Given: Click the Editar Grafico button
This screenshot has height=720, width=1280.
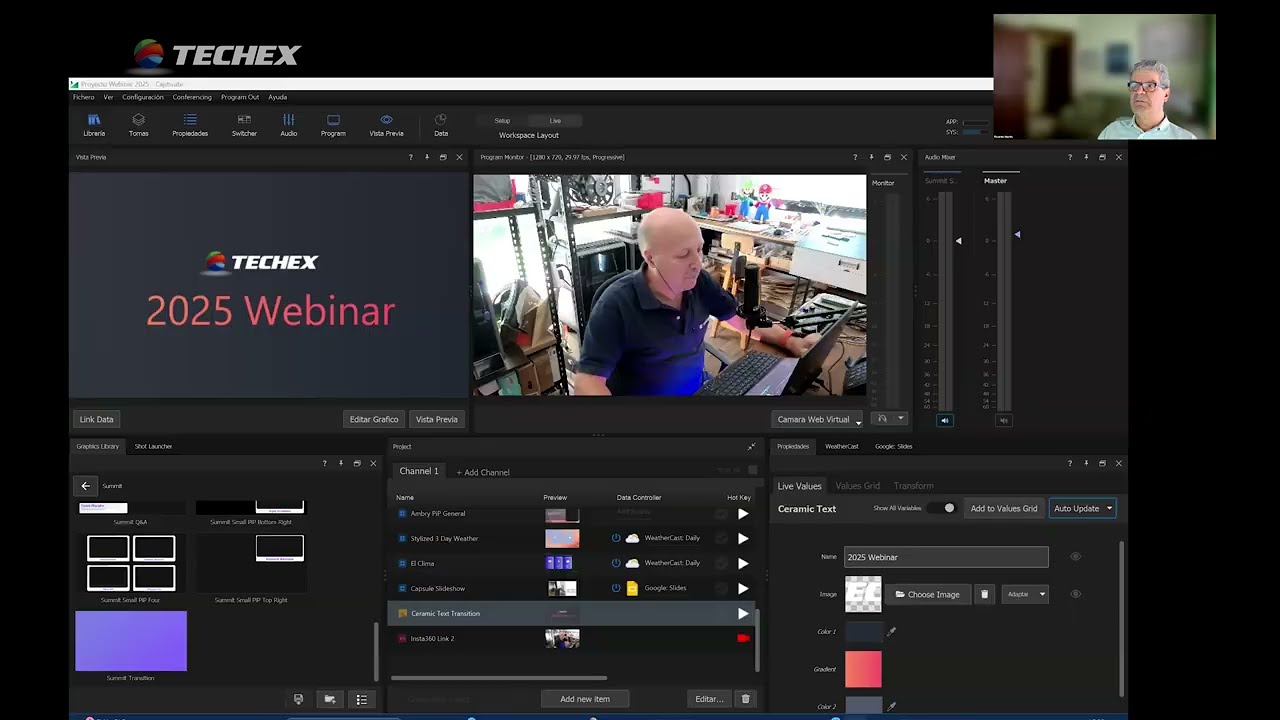Looking at the screenshot, I should click(374, 419).
